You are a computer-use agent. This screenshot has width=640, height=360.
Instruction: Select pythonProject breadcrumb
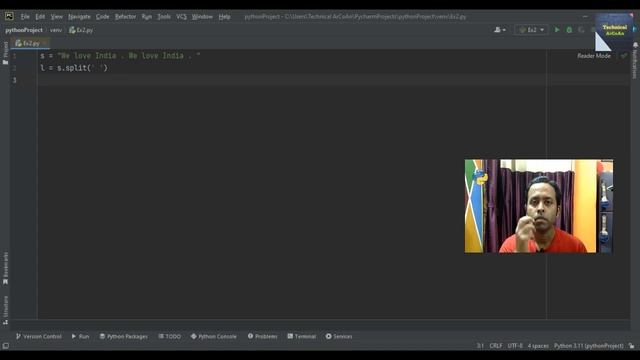point(24,30)
